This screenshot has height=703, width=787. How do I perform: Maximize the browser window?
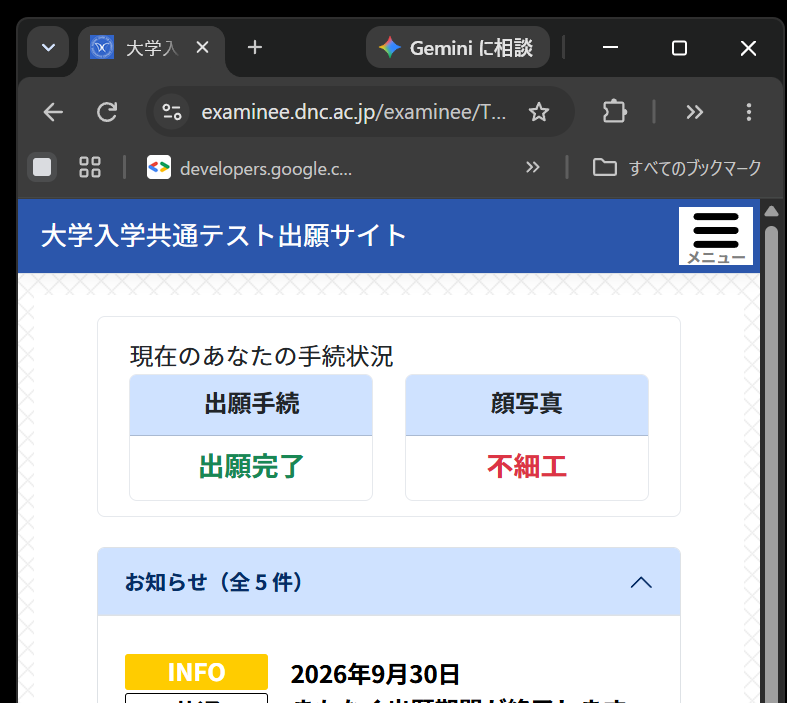pos(679,48)
